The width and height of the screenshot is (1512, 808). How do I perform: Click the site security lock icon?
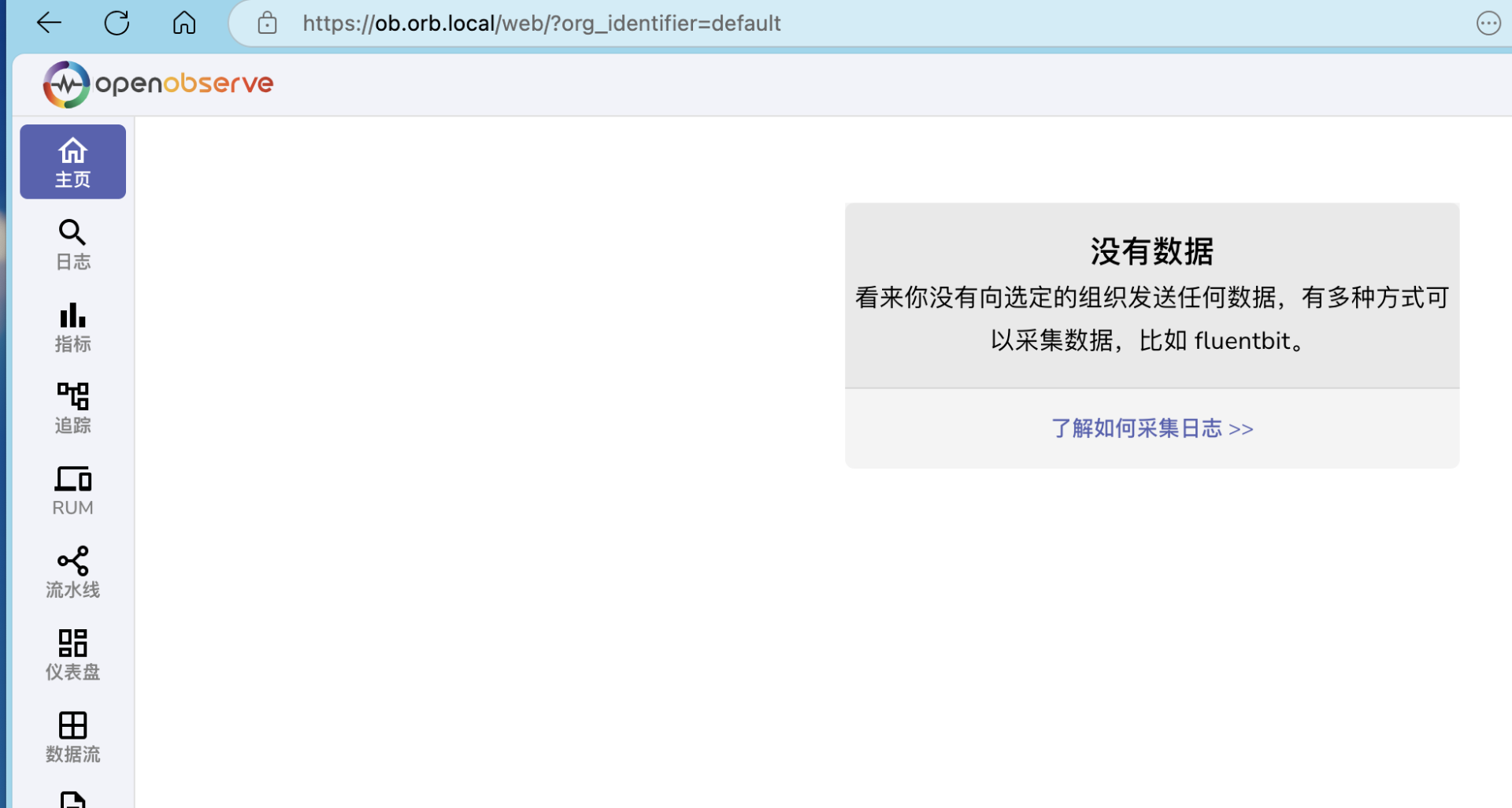(267, 23)
